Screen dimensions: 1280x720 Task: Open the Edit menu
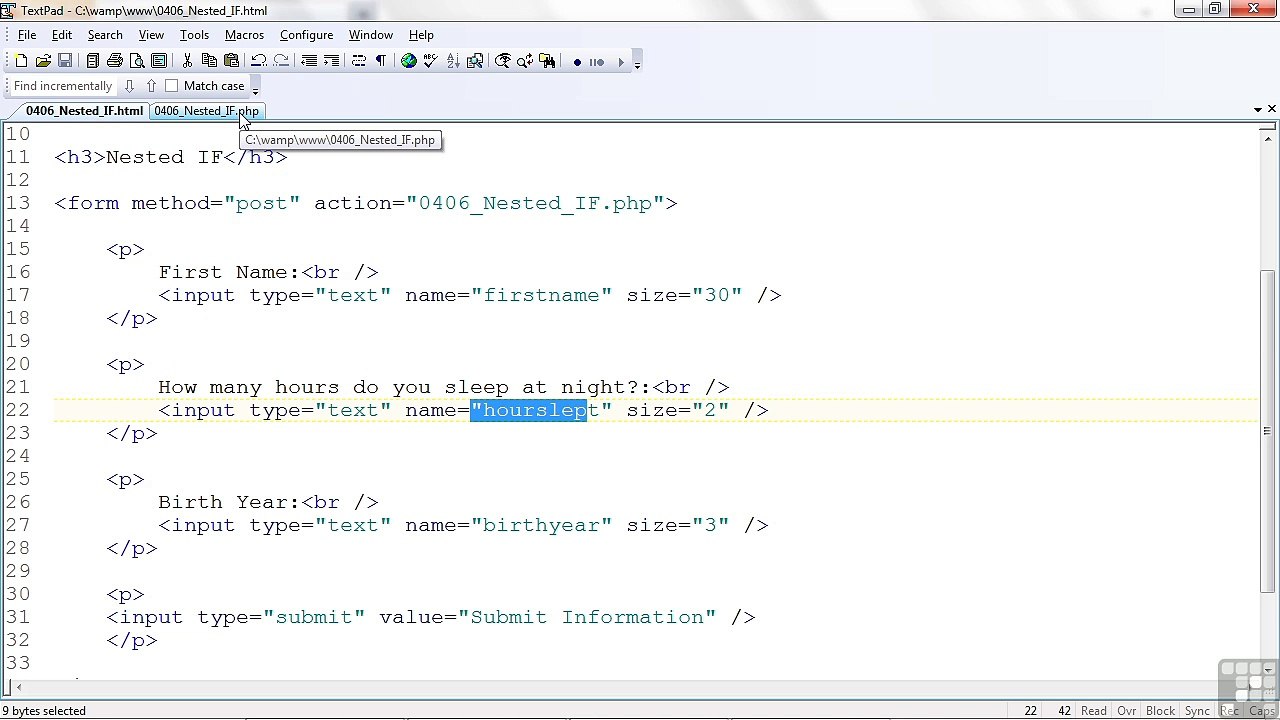click(61, 35)
